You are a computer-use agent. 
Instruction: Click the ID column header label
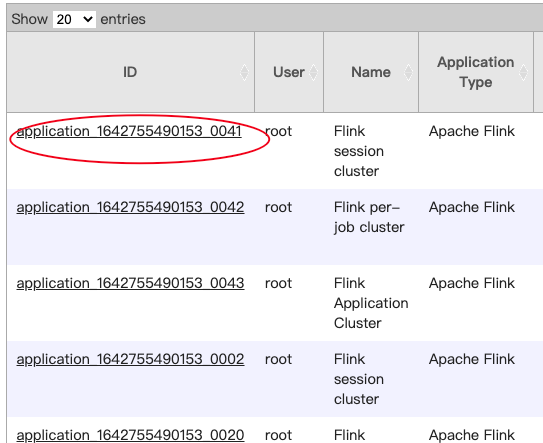130,72
